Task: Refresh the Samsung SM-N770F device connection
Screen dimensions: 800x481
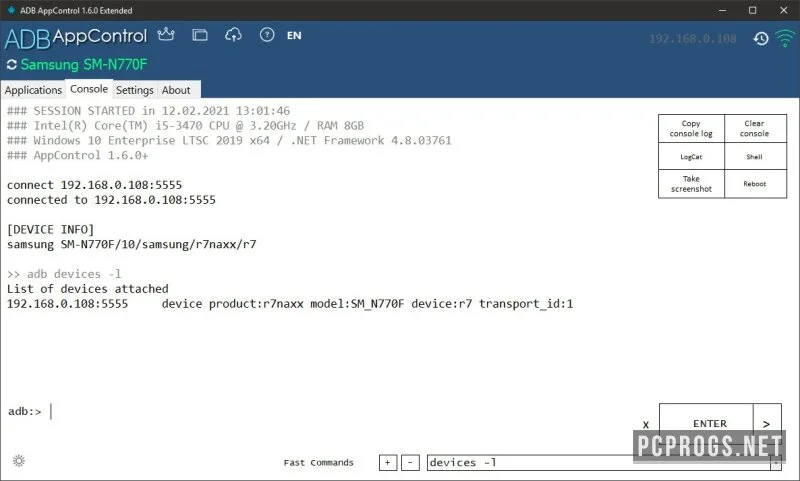Action: pos(12,65)
